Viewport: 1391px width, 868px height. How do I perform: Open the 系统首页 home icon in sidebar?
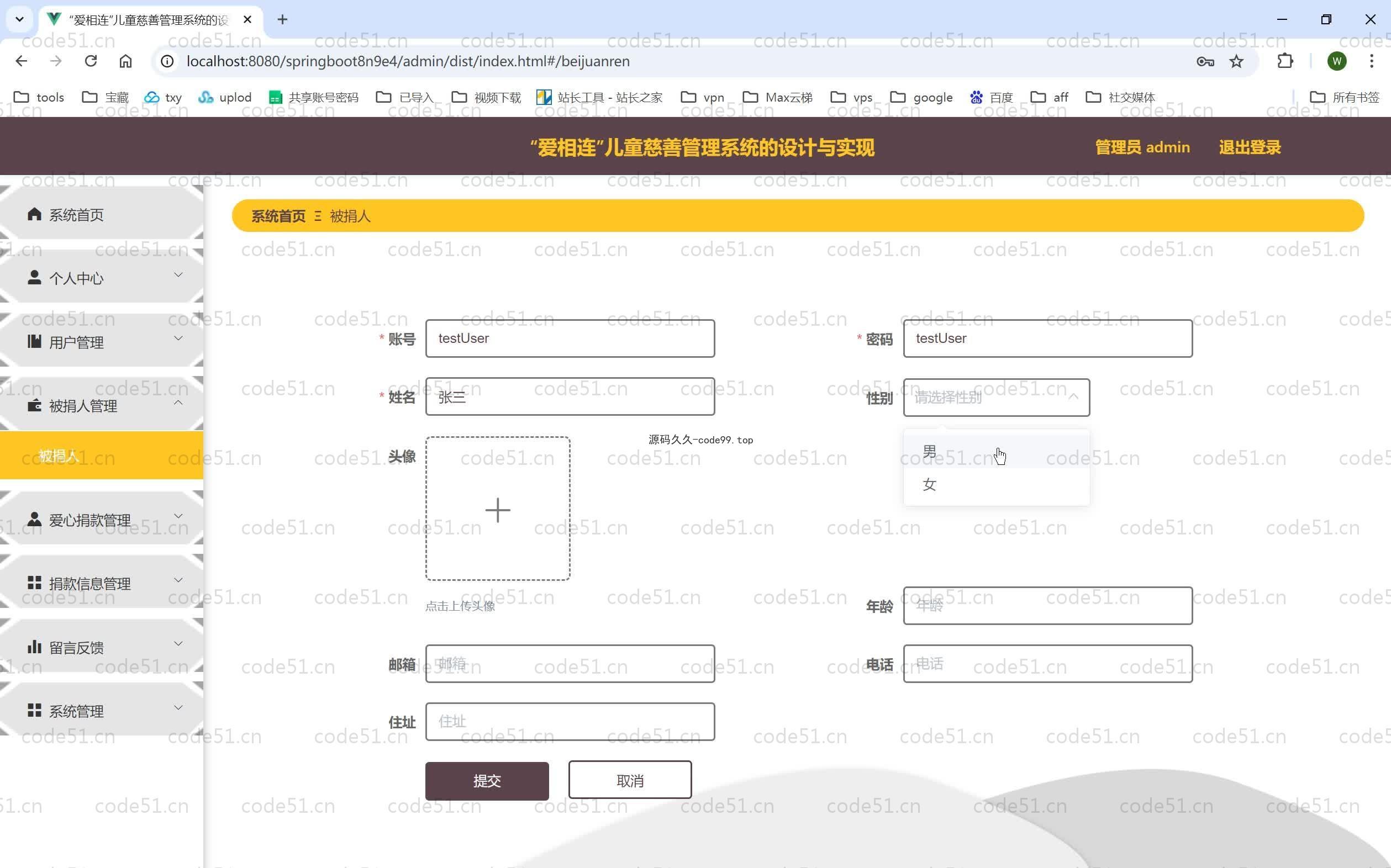[x=34, y=214]
